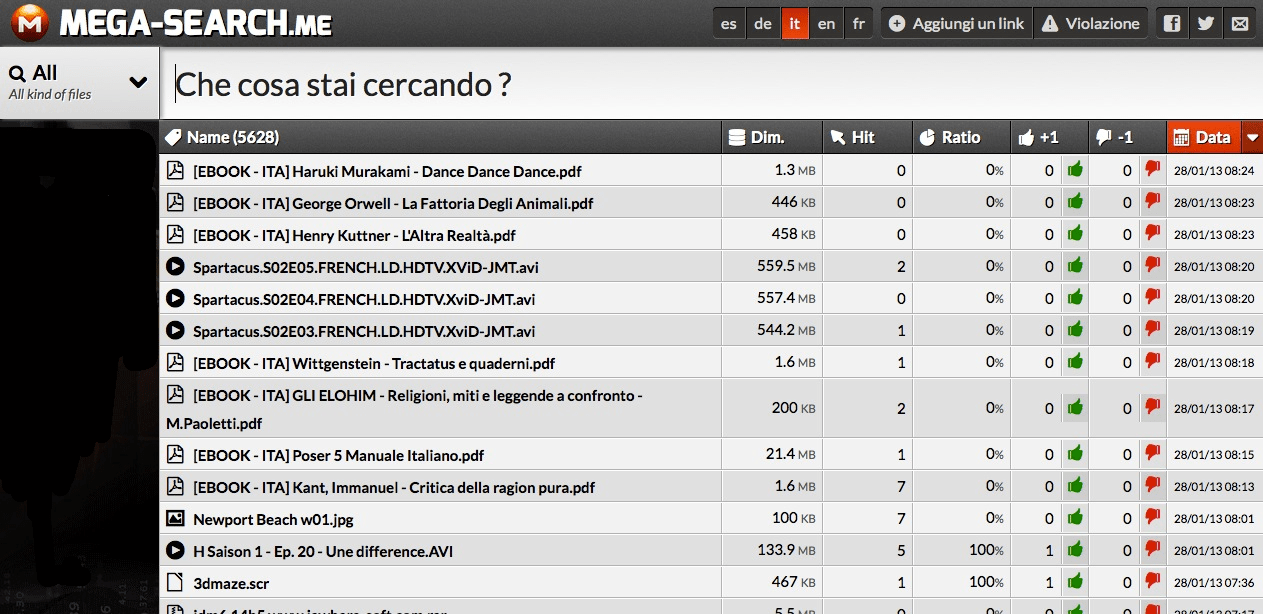Click Aggiungi un link button

(956, 23)
